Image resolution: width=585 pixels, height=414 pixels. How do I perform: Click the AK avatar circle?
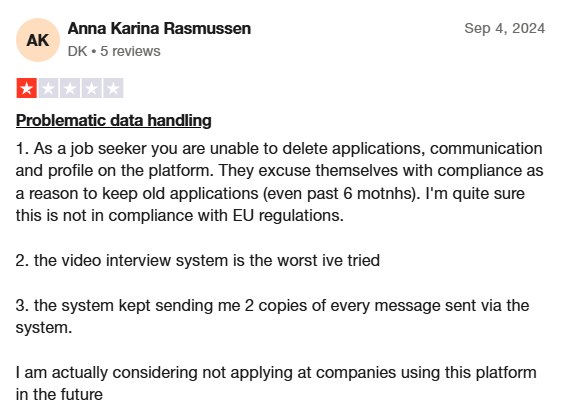(38, 40)
